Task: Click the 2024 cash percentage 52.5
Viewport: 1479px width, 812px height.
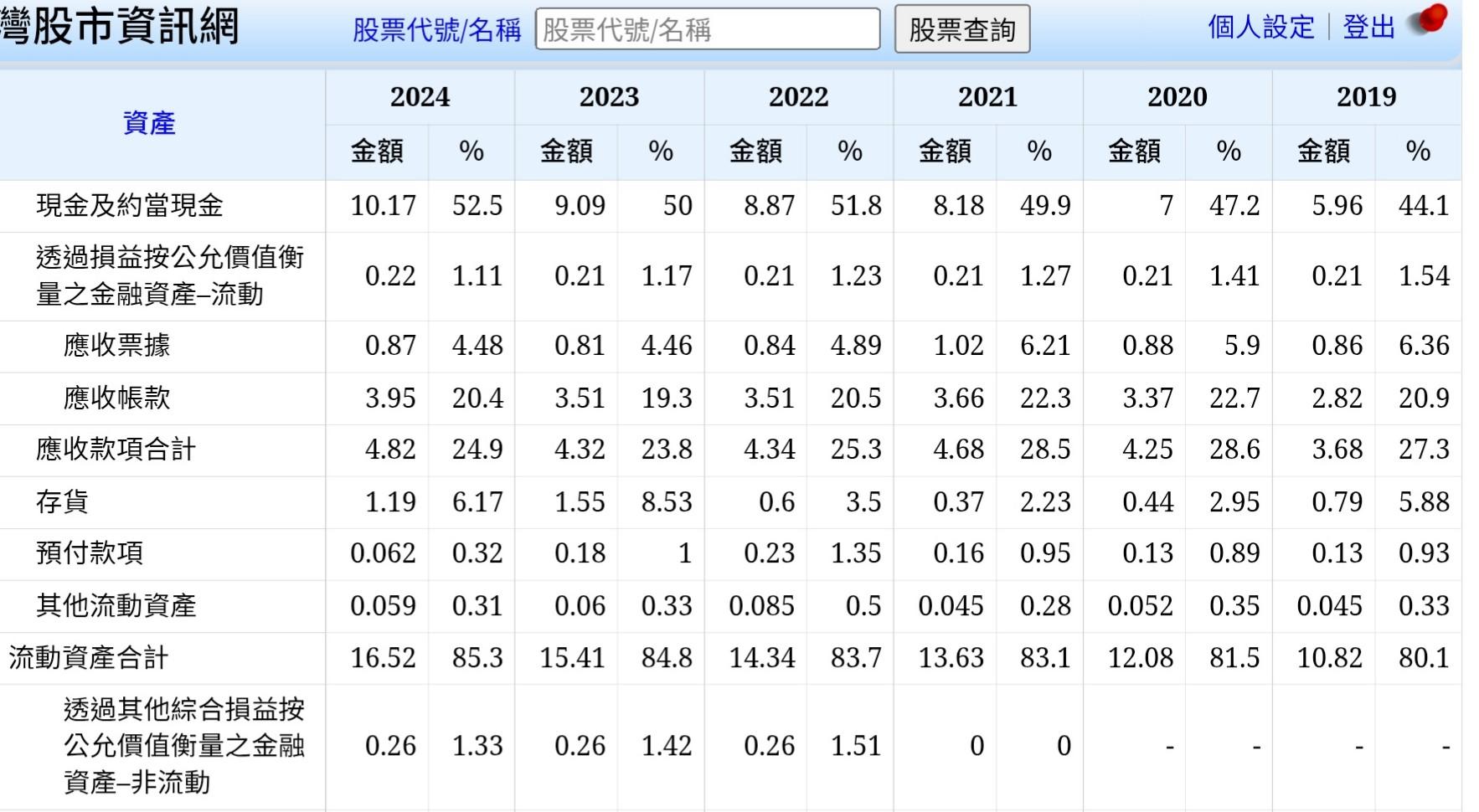Action: point(477,206)
